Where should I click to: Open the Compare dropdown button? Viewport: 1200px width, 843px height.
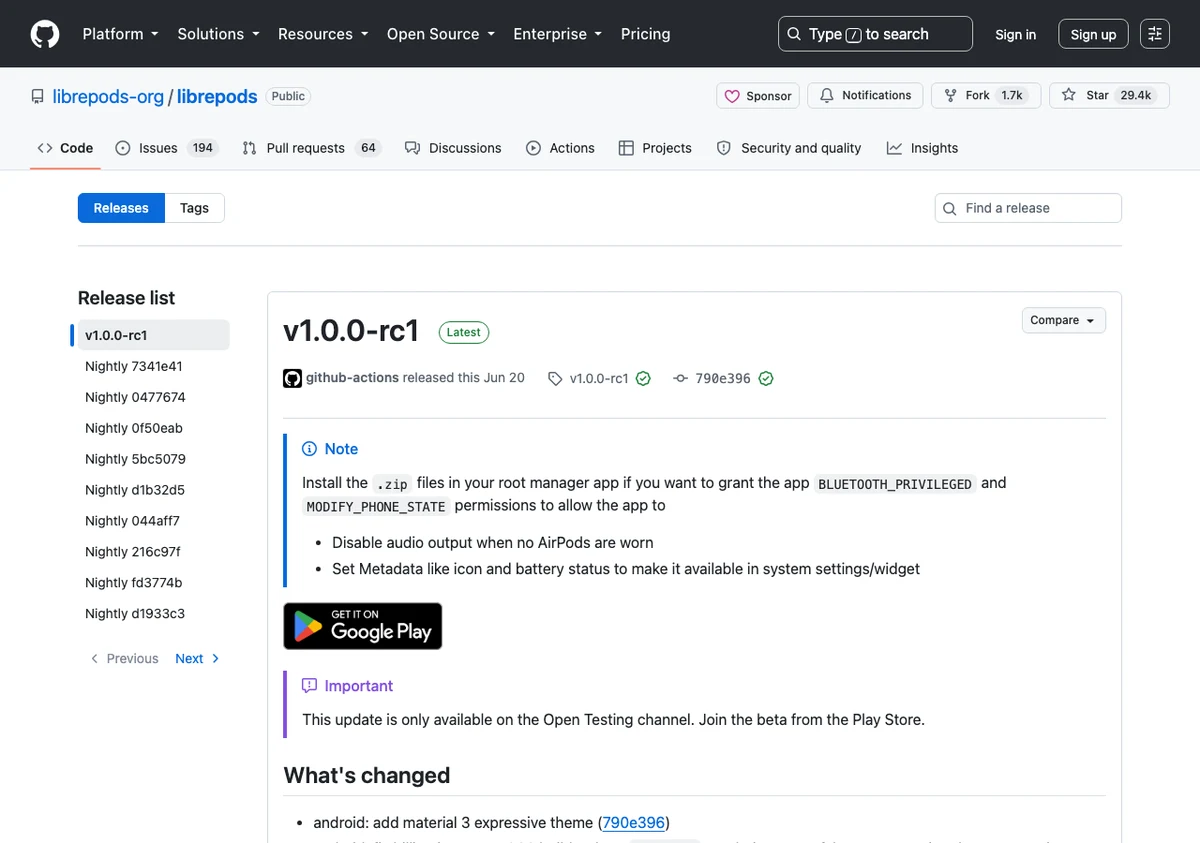1063,320
